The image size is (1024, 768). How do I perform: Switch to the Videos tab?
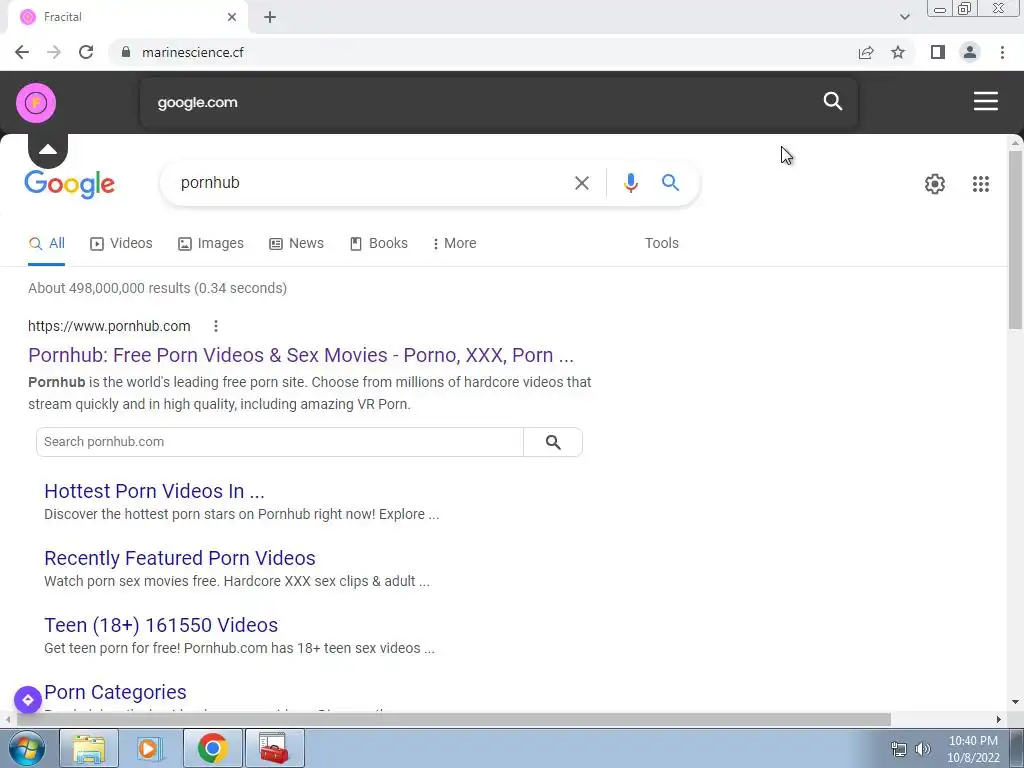[121, 244]
